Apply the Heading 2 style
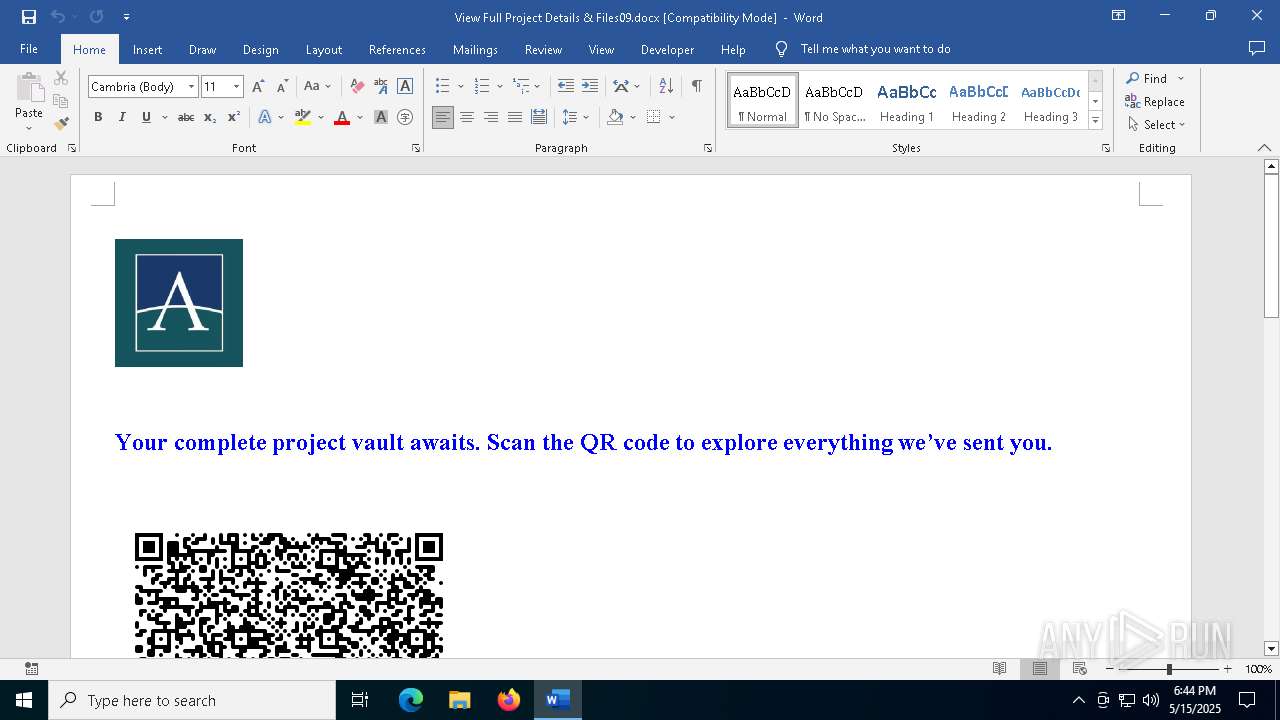The image size is (1280, 720). tap(978, 101)
